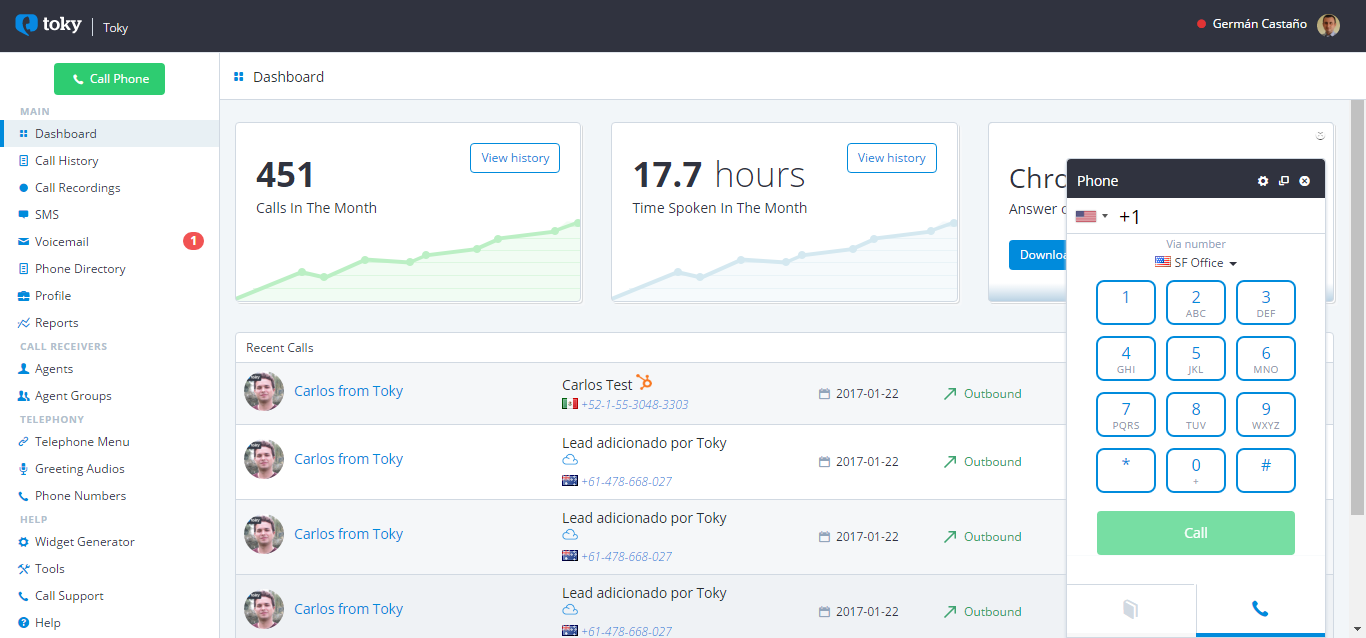Click the Toky logo in header
Screen dimensions: 1366x638
[x=49, y=25]
